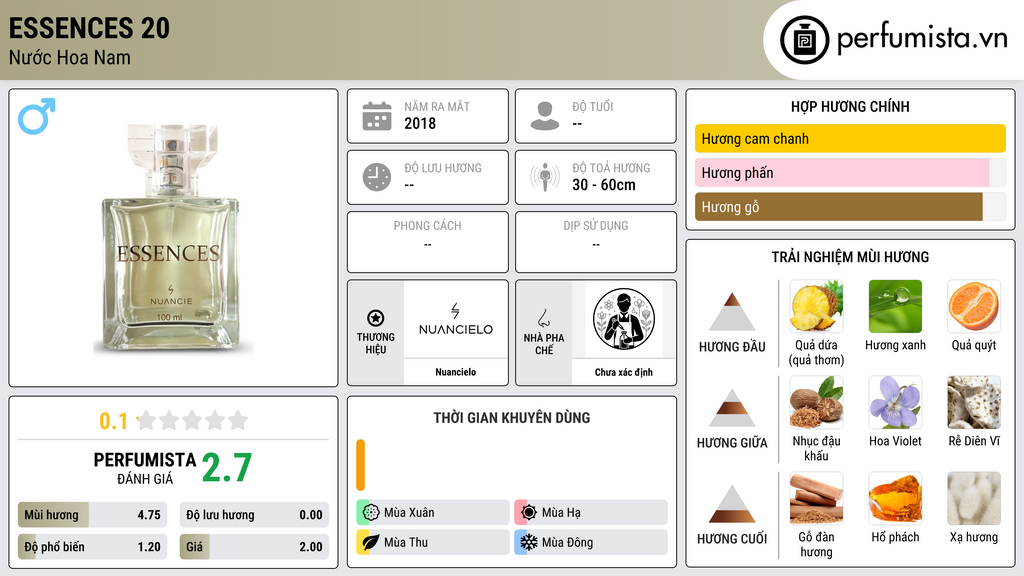Select the Gỗ đàn hương sandalwood image

click(816, 498)
